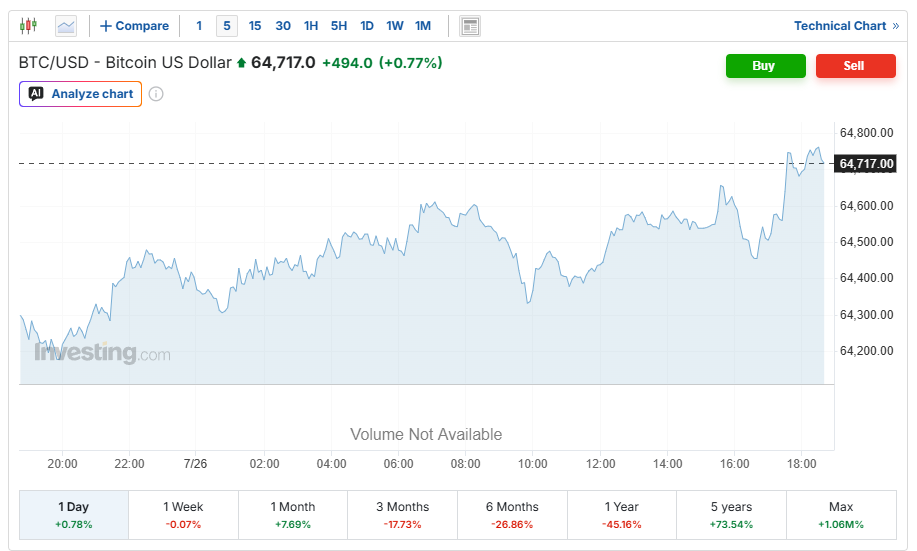Click the 18:00 time axis label

pos(801,464)
